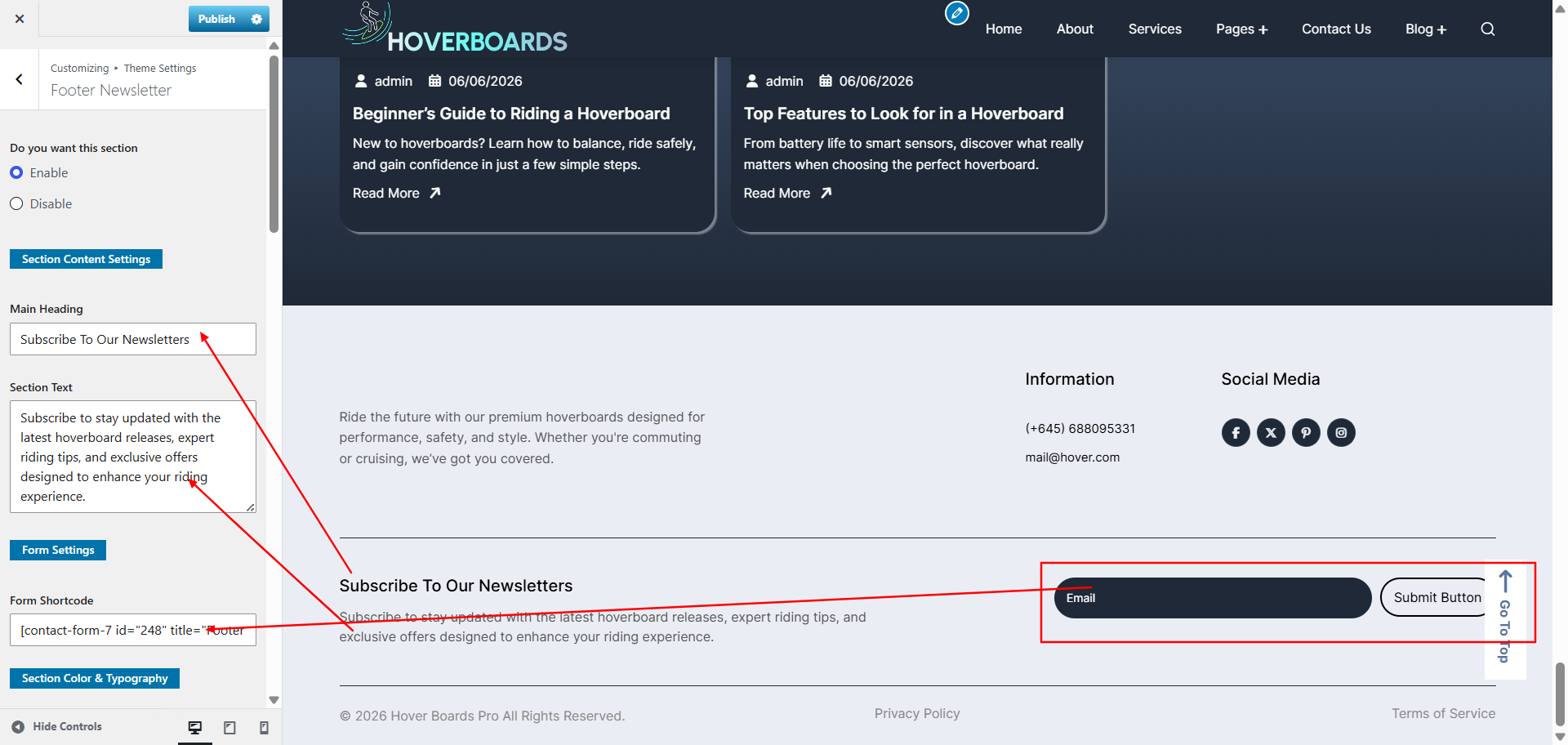Click Read More under Beginner's Guide post
This screenshot has height=745, width=1568.
tap(397, 193)
